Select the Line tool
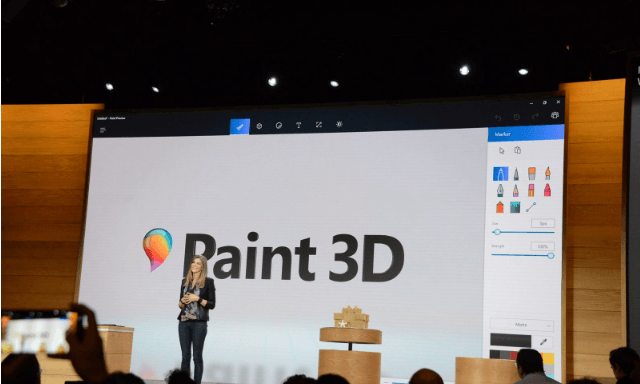This screenshot has width=640, height=384. (531, 207)
